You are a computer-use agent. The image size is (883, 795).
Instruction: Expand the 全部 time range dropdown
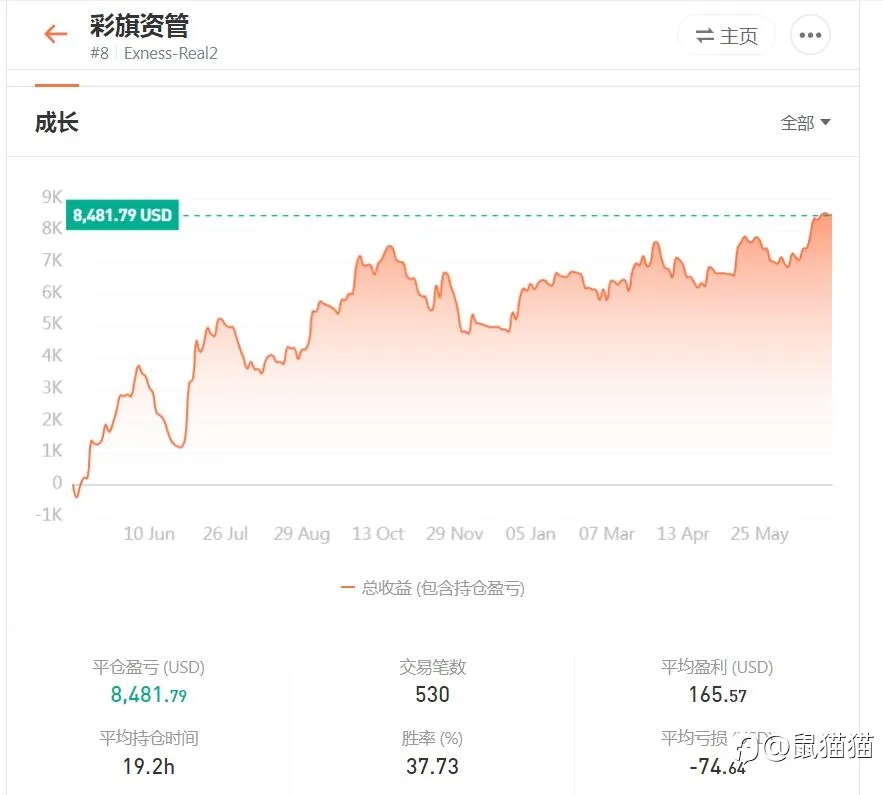798,123
